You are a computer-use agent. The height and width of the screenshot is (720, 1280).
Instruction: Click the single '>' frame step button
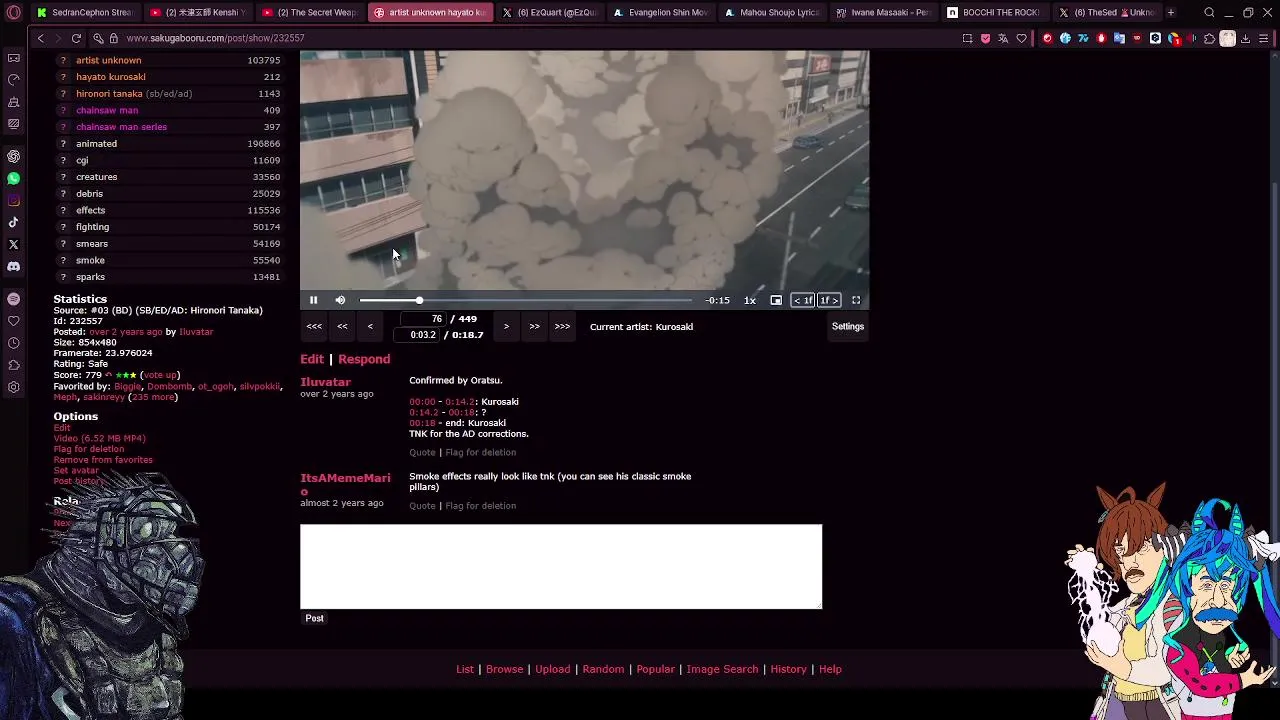click(506, 326)
